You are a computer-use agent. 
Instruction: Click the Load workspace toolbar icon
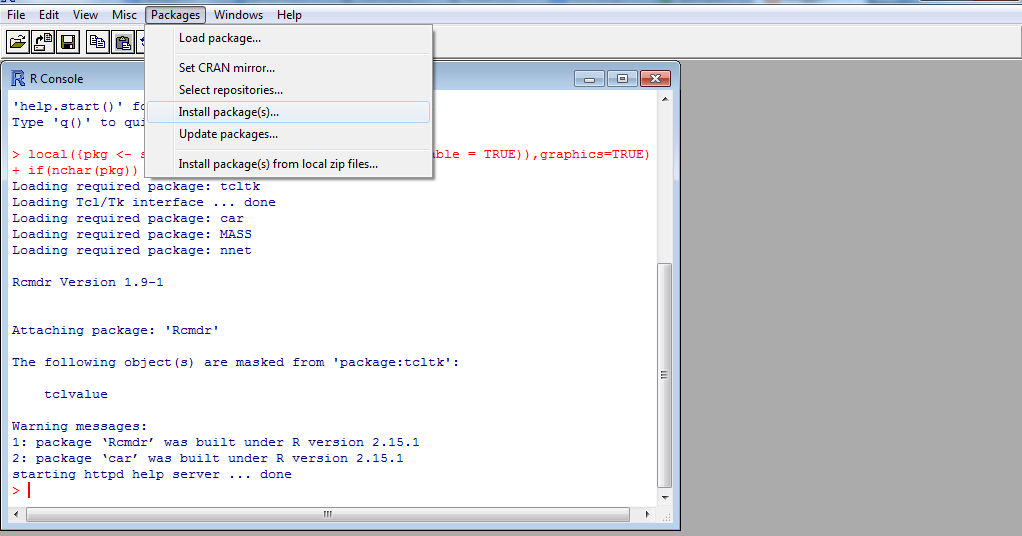click(x=43, y=42)
